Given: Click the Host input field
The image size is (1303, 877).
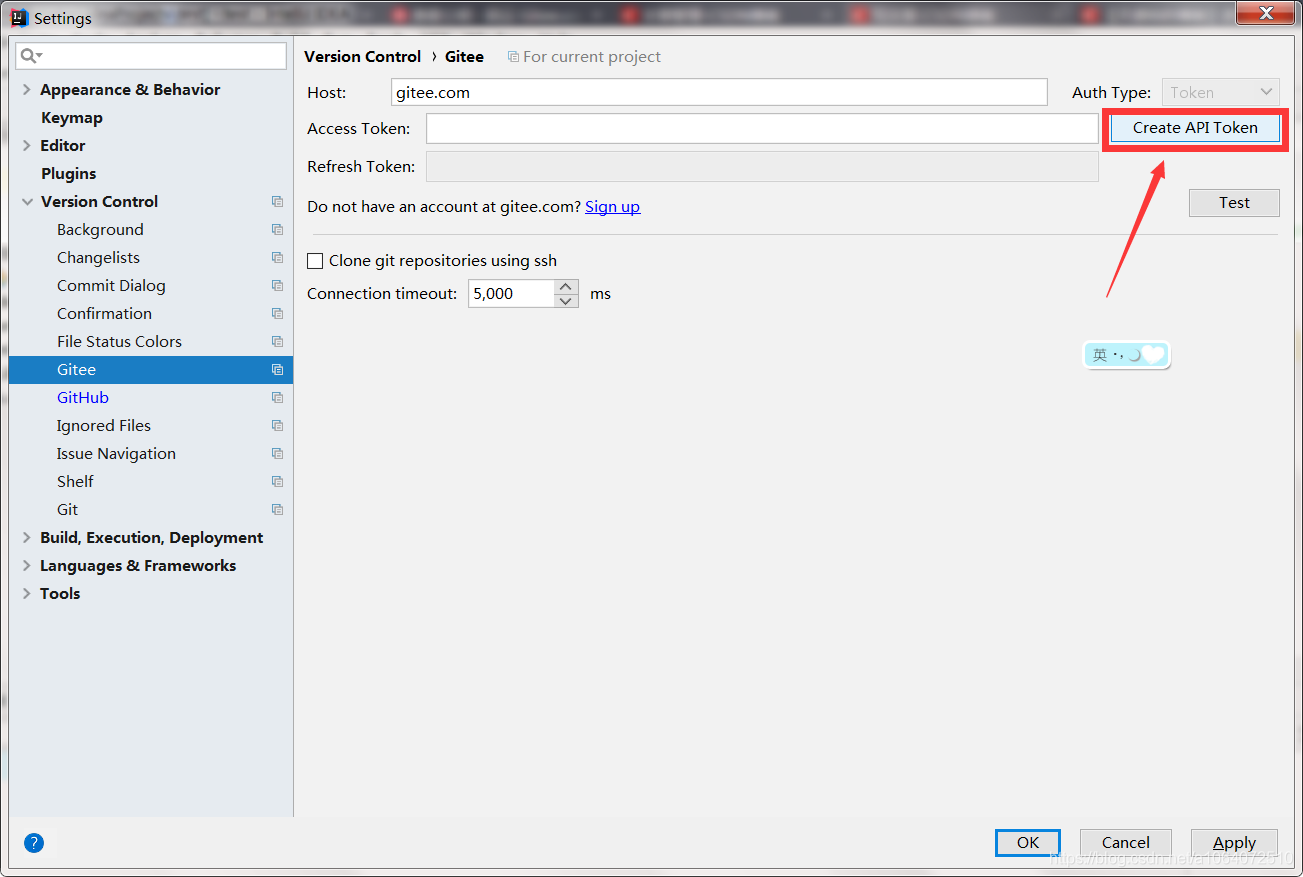Looking at the screenshot, I should coord(719,92).
